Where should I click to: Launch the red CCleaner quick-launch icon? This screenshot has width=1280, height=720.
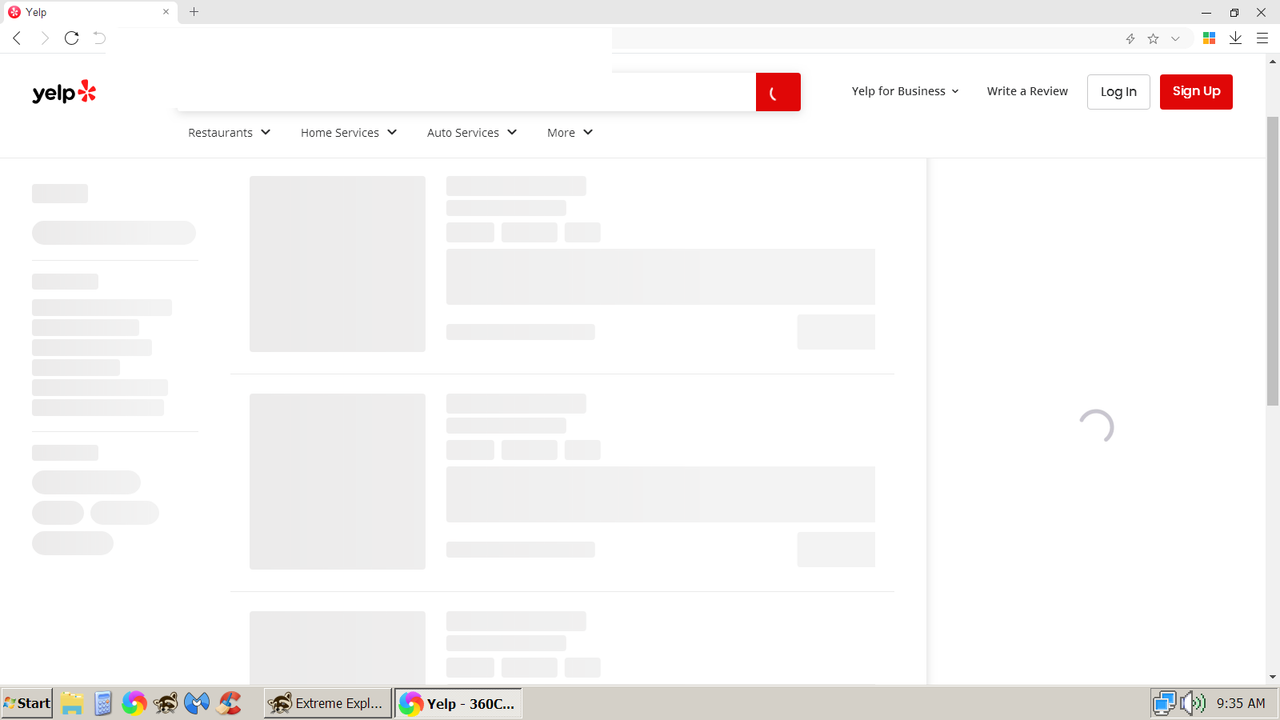tap(229, 703)
